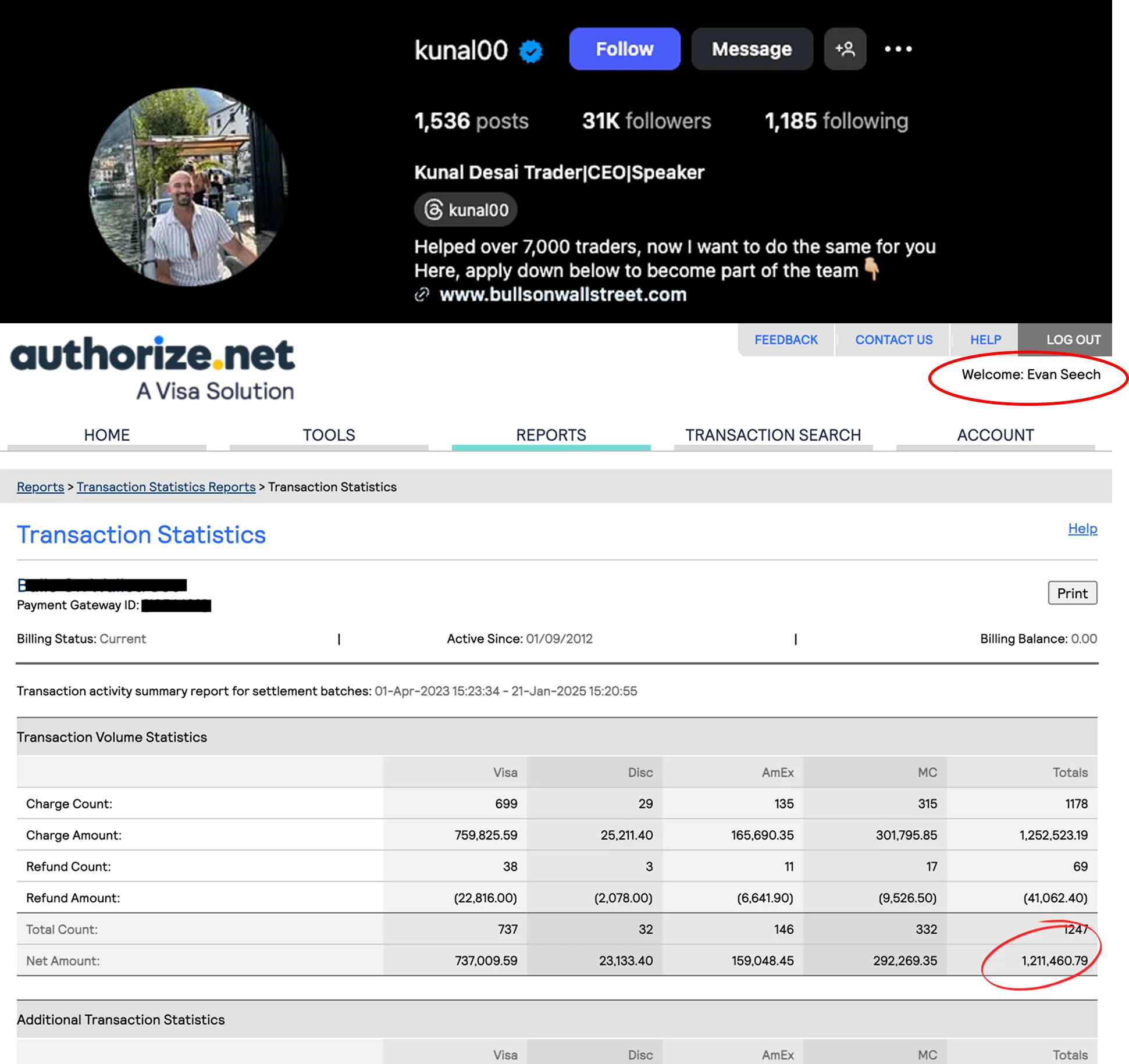Screen dimensions: 1129x1064
Task: Open the TOOLS tab
Action: (329, 435)
